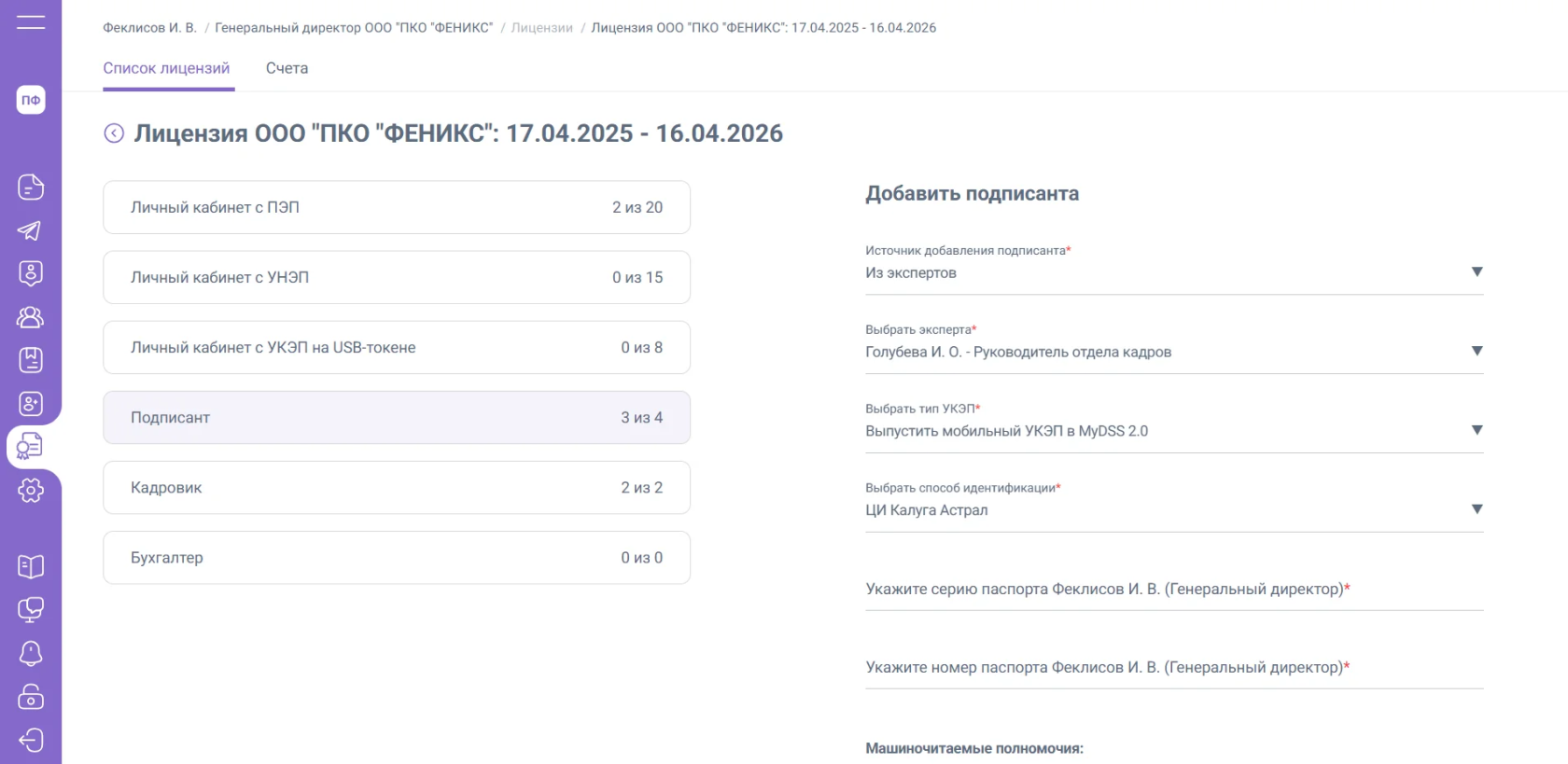Click the passport series input field

click(1173, 590)
